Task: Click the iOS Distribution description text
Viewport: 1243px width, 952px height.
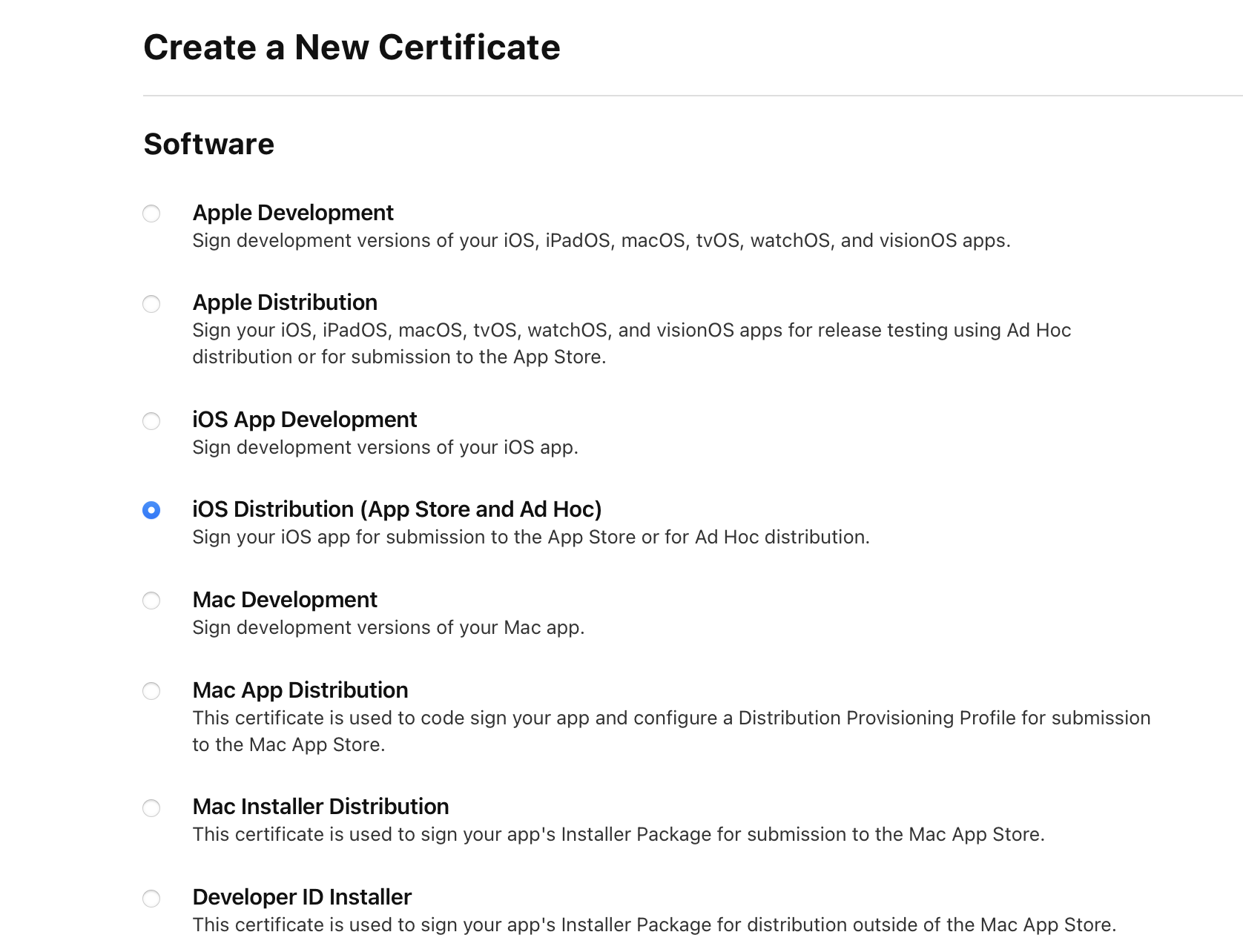Action: [x=531, y=538]
